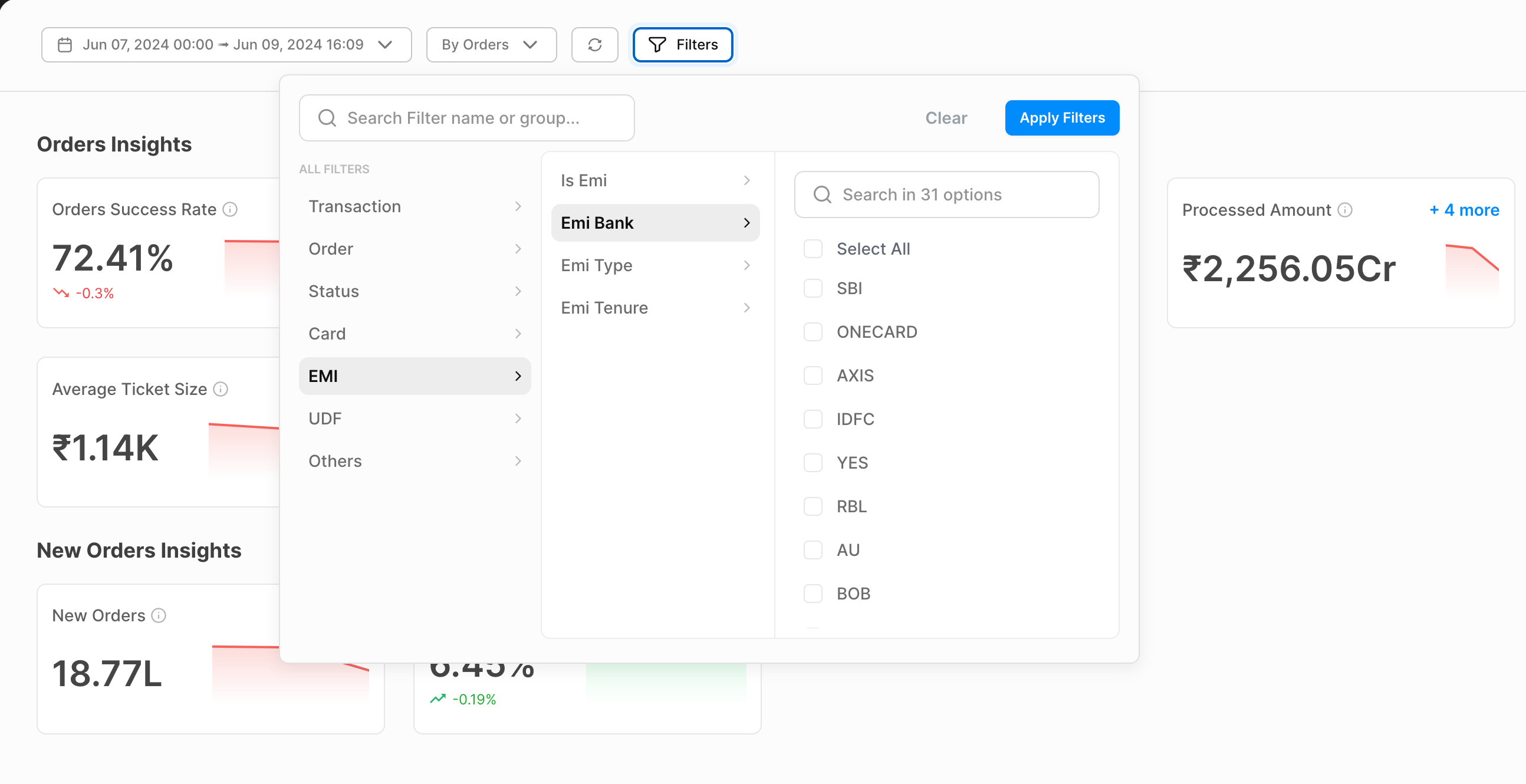This screenshot has width=1526, height=784.
Task: Click info icon beside Orders Success Rate
Action: pos(230,209)
